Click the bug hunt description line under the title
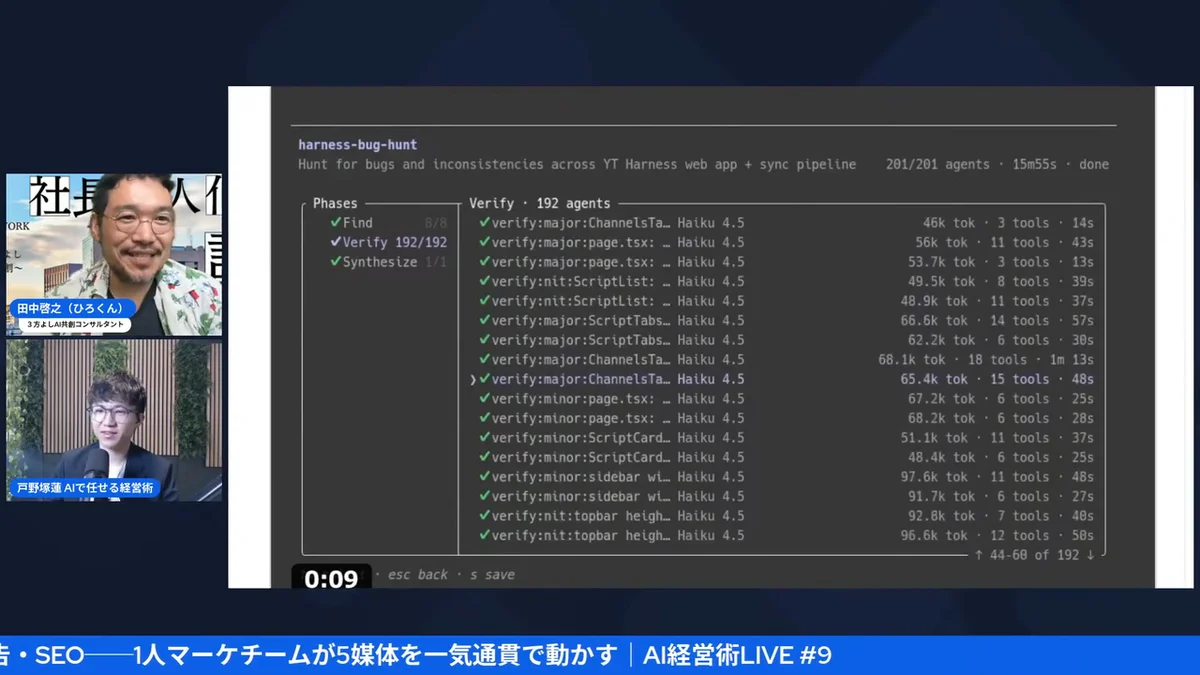The image size is (1200, 675). pyautogui.click(x=577, y=164)
